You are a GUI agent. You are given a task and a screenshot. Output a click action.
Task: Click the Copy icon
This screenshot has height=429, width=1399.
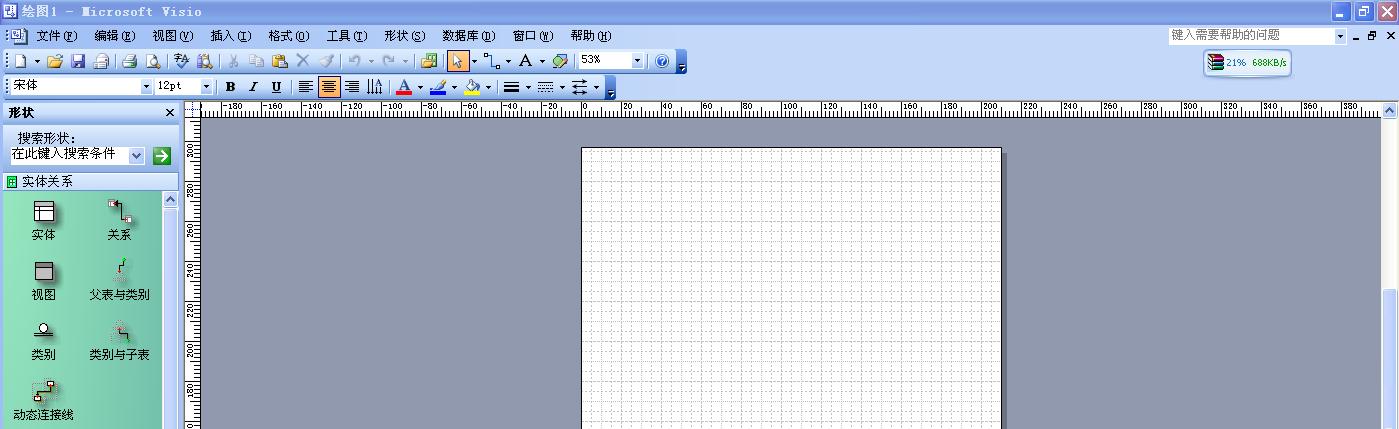pyautogui.click(x=257, y=61)
